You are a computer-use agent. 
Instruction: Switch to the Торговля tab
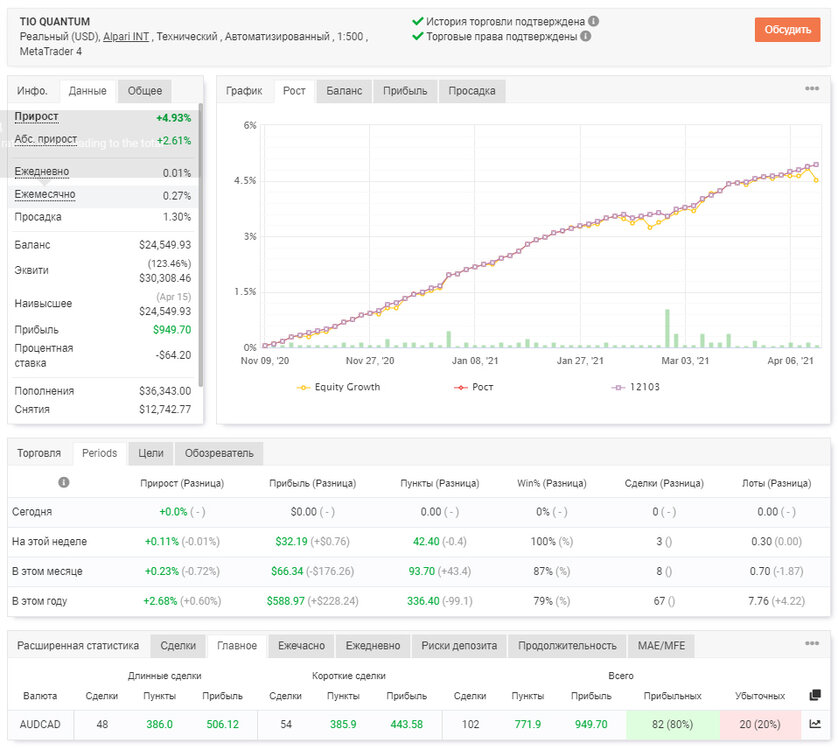[x=39, y=453]
